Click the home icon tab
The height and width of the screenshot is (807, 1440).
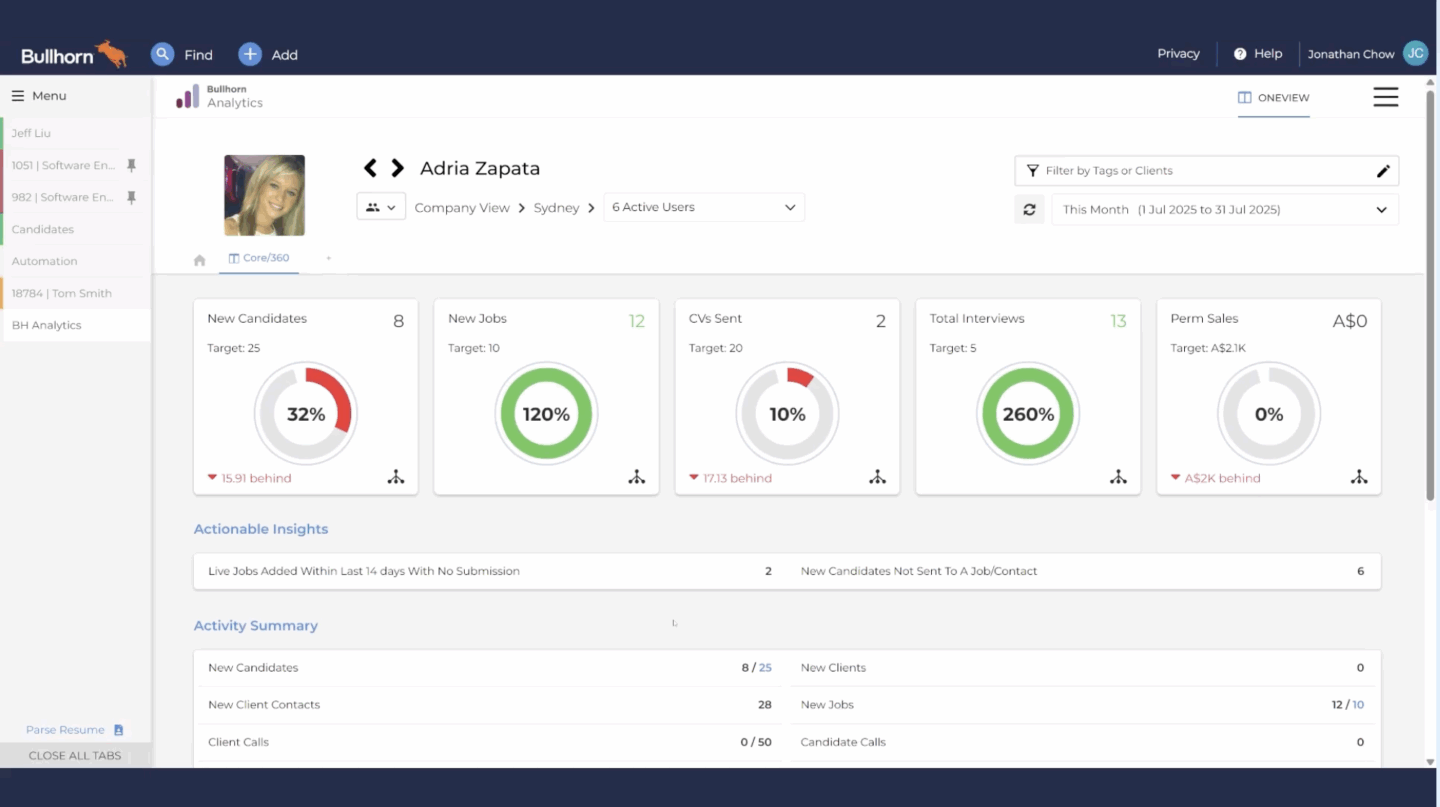(200, 260)
